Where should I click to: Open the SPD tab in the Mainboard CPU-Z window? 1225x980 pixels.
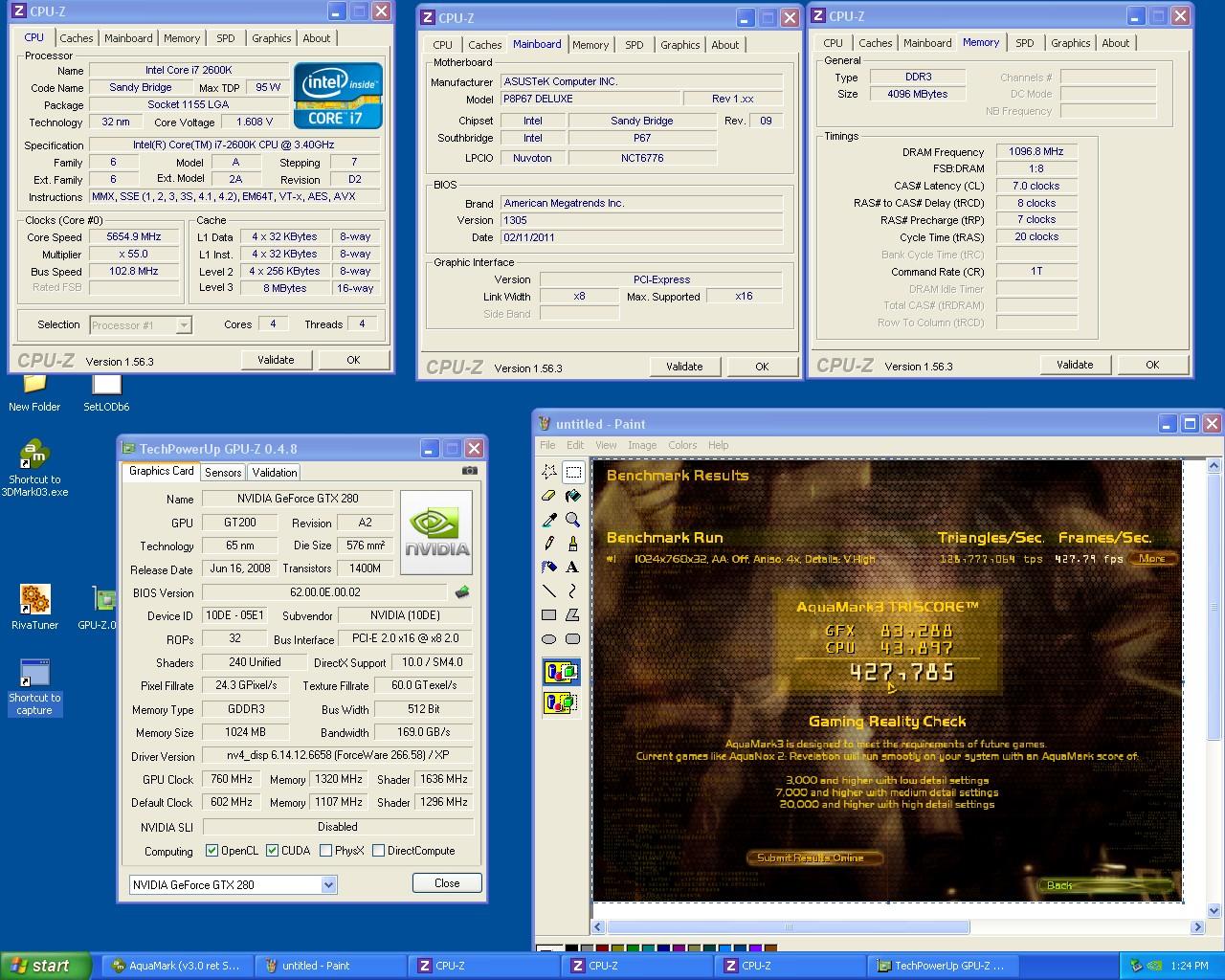tap(634, 45)
